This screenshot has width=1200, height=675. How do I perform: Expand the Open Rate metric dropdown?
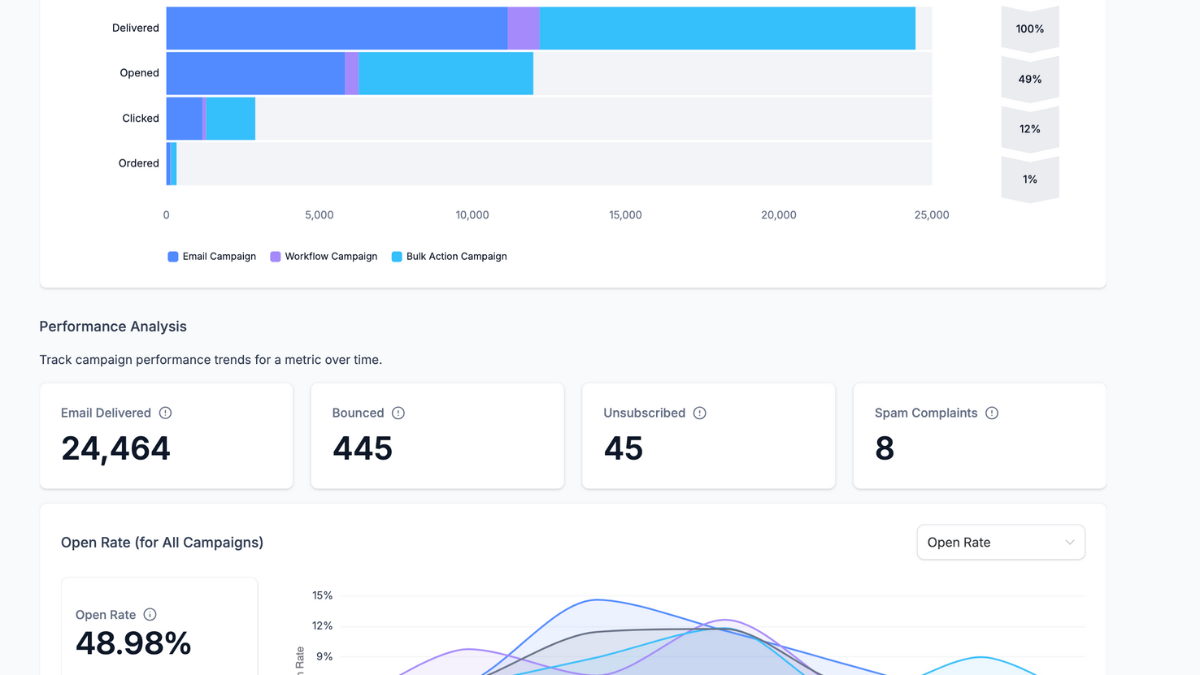(1000, 542)
